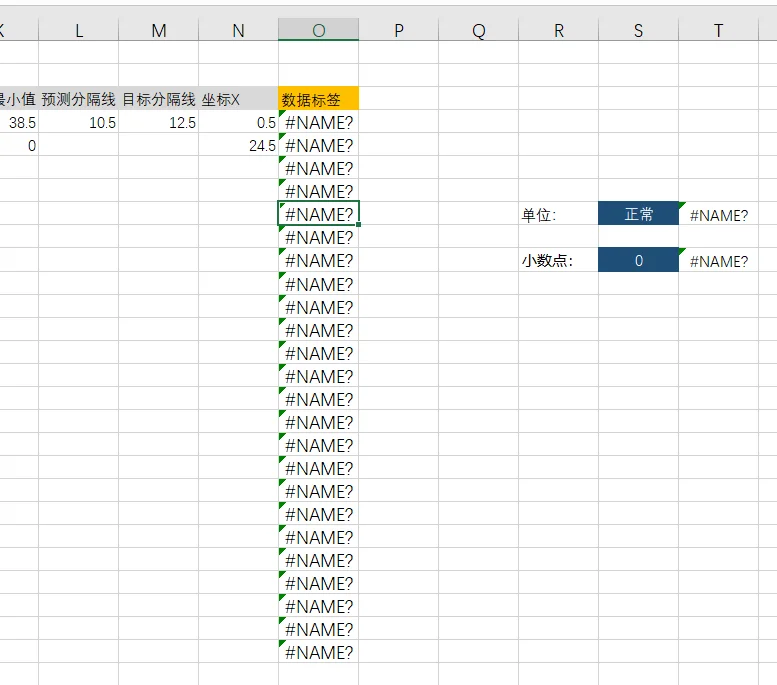The width and height of the screenshot is (777, 685).
Task: Click the fill handle of the selected cell
Action: (x=358, y=225)
